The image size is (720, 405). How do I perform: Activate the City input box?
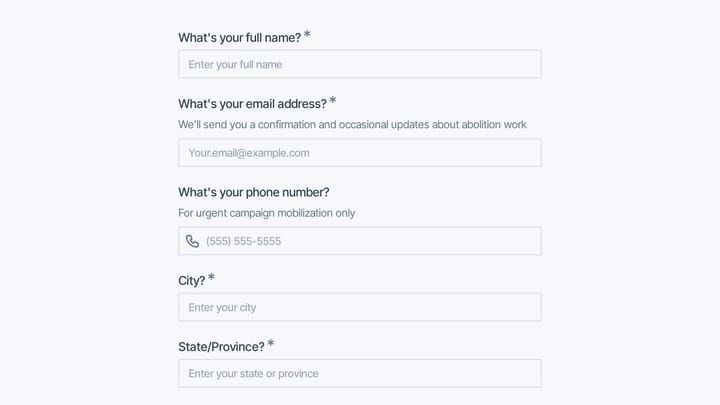[360, 307]
